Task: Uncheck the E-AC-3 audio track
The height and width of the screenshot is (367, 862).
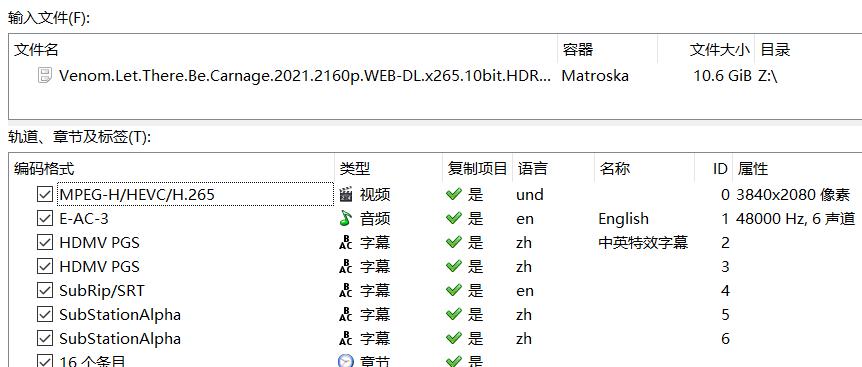Action: pyautogui.click(x=45, y=219)
